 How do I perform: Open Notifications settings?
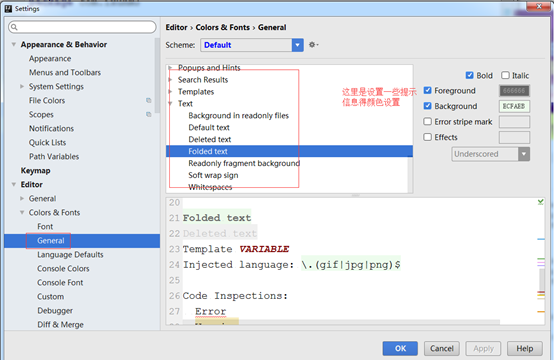[x=51, y=129]
